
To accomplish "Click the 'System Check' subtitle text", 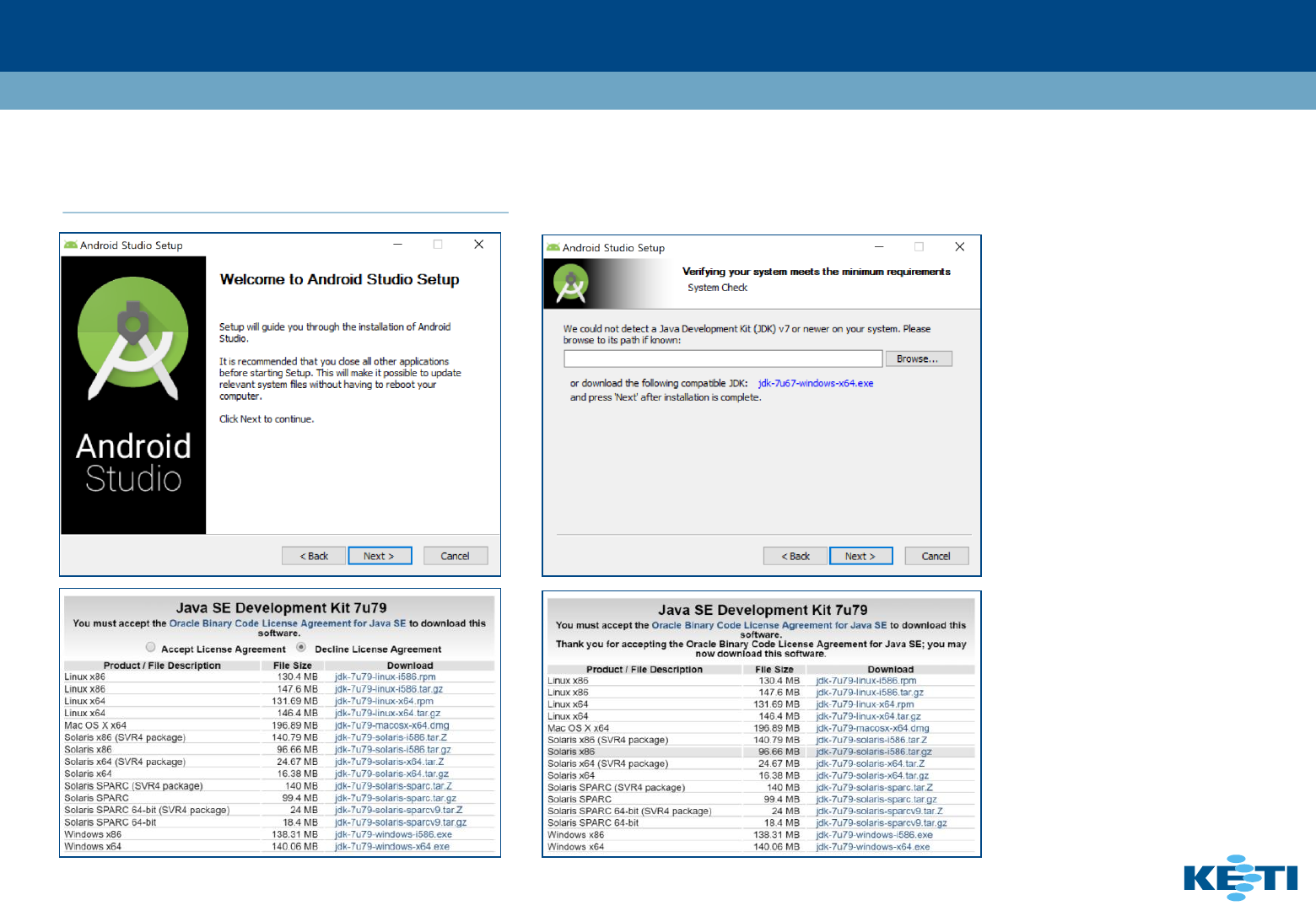I will (717, 288).
